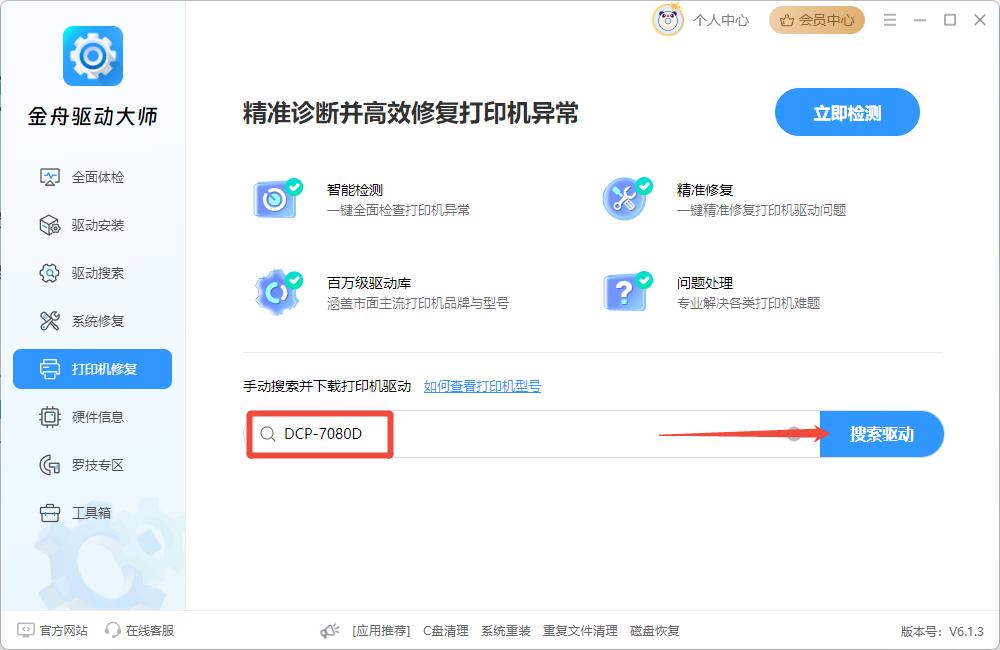Click the 立即检测 button

click(x=846, y=113)
